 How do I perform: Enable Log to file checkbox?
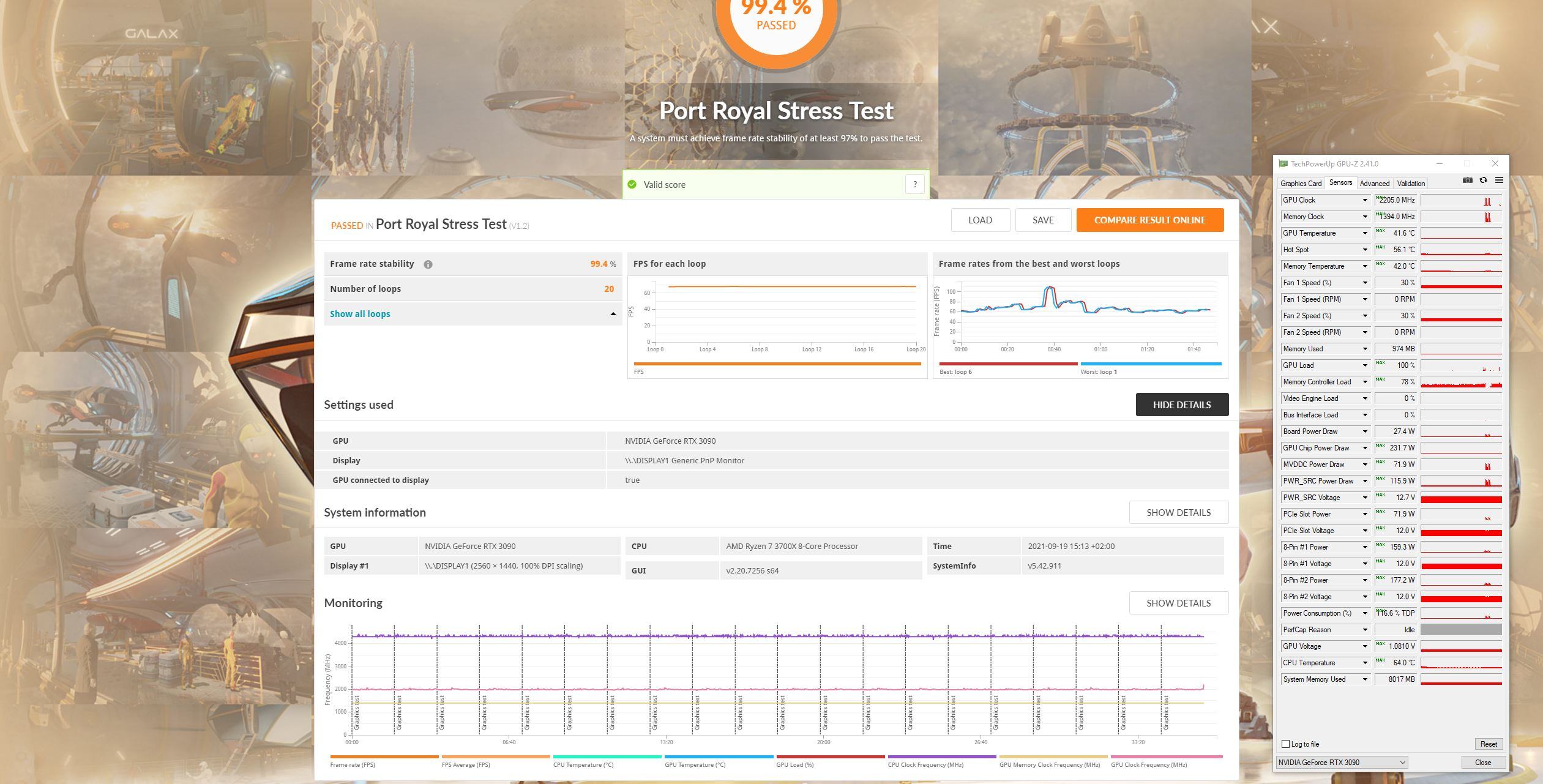point(1285,744)
